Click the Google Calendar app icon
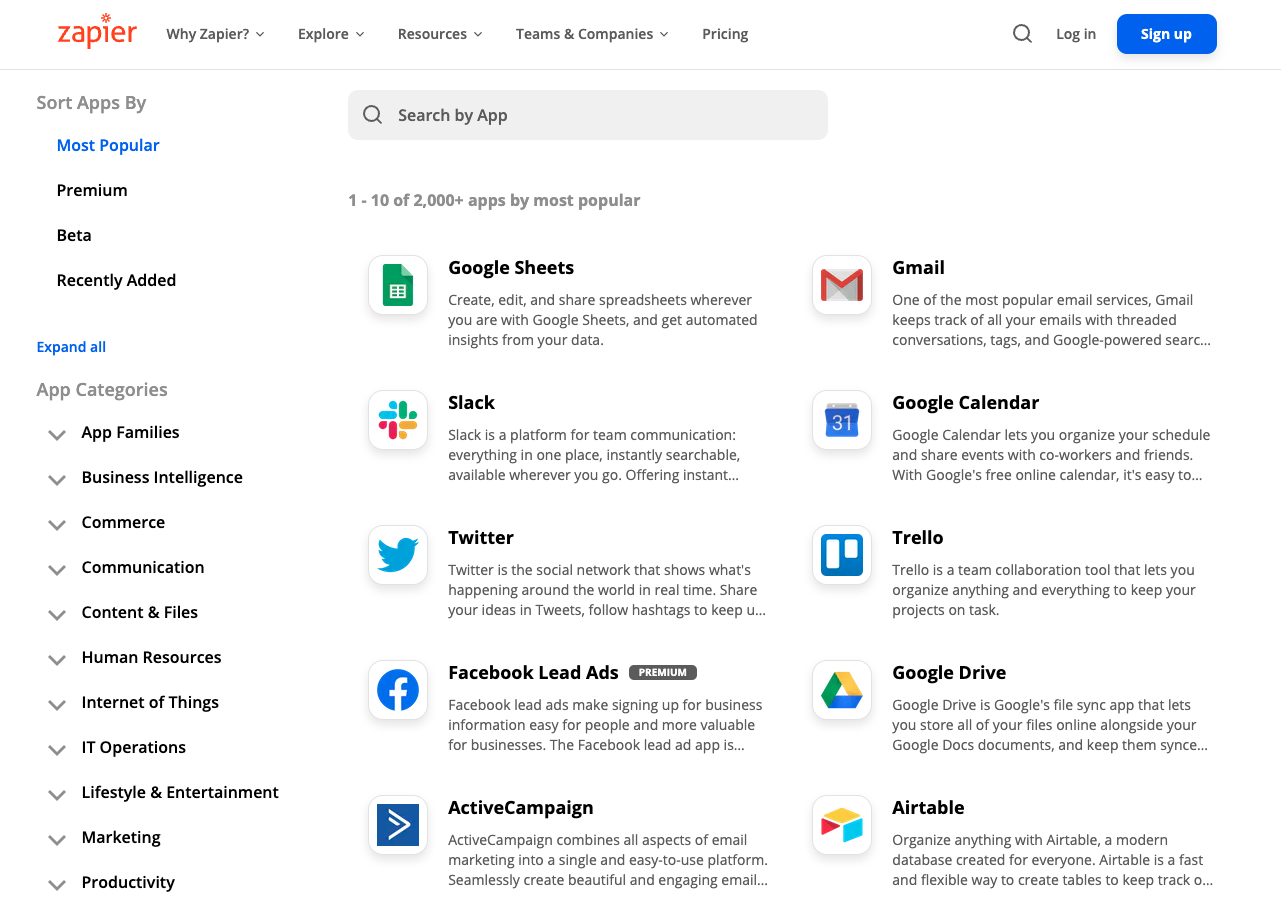 [842, 420]
